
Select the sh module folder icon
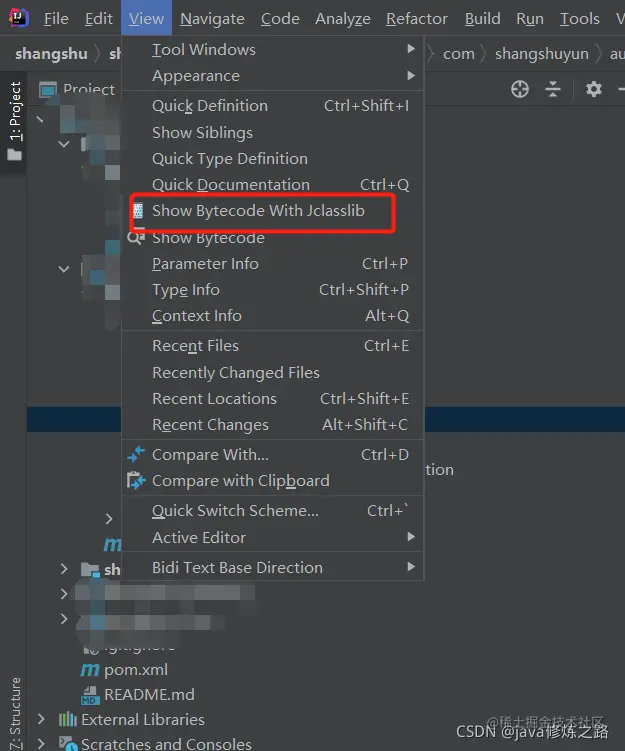(90, 569)
